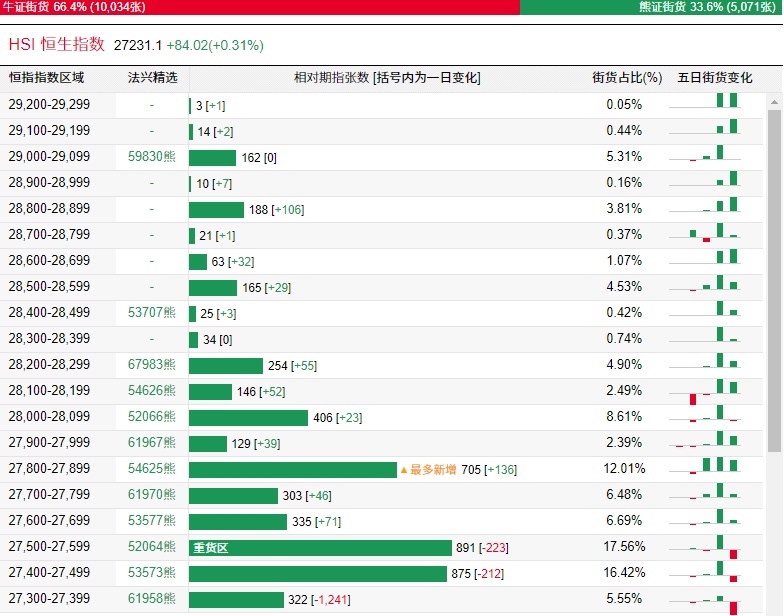Select the 28,900-28,999 index range

[x=49, y=182]
